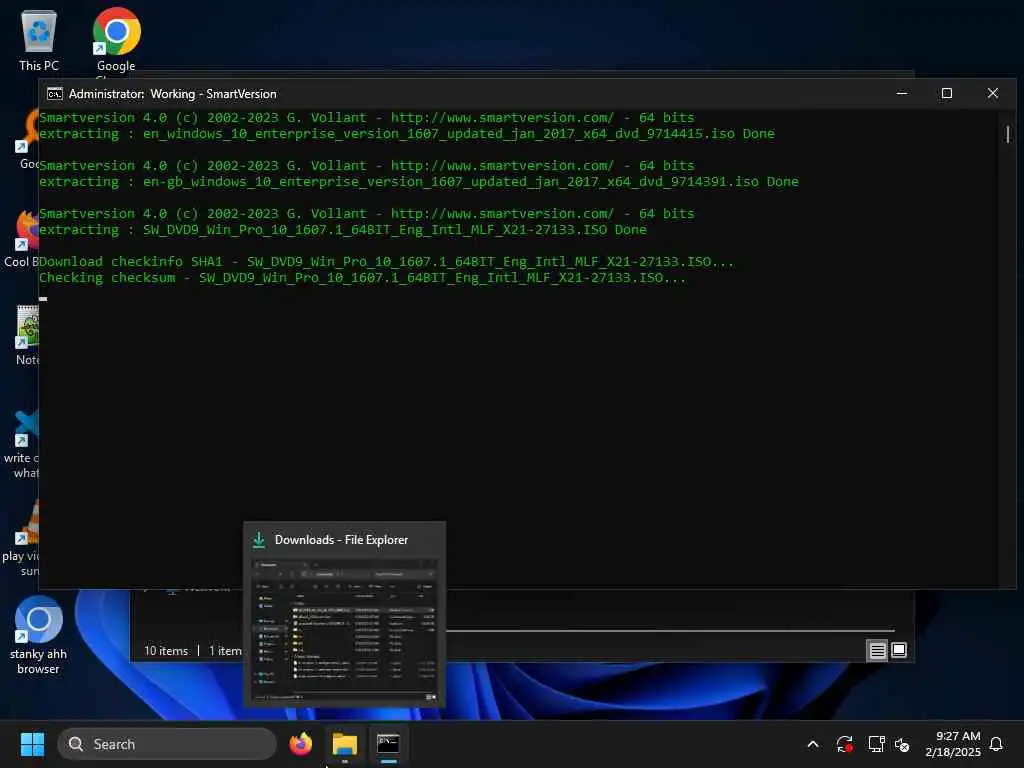1024x768 pixels.
Task: Click the Windows Update tray icon
Action: click(844, 744)
